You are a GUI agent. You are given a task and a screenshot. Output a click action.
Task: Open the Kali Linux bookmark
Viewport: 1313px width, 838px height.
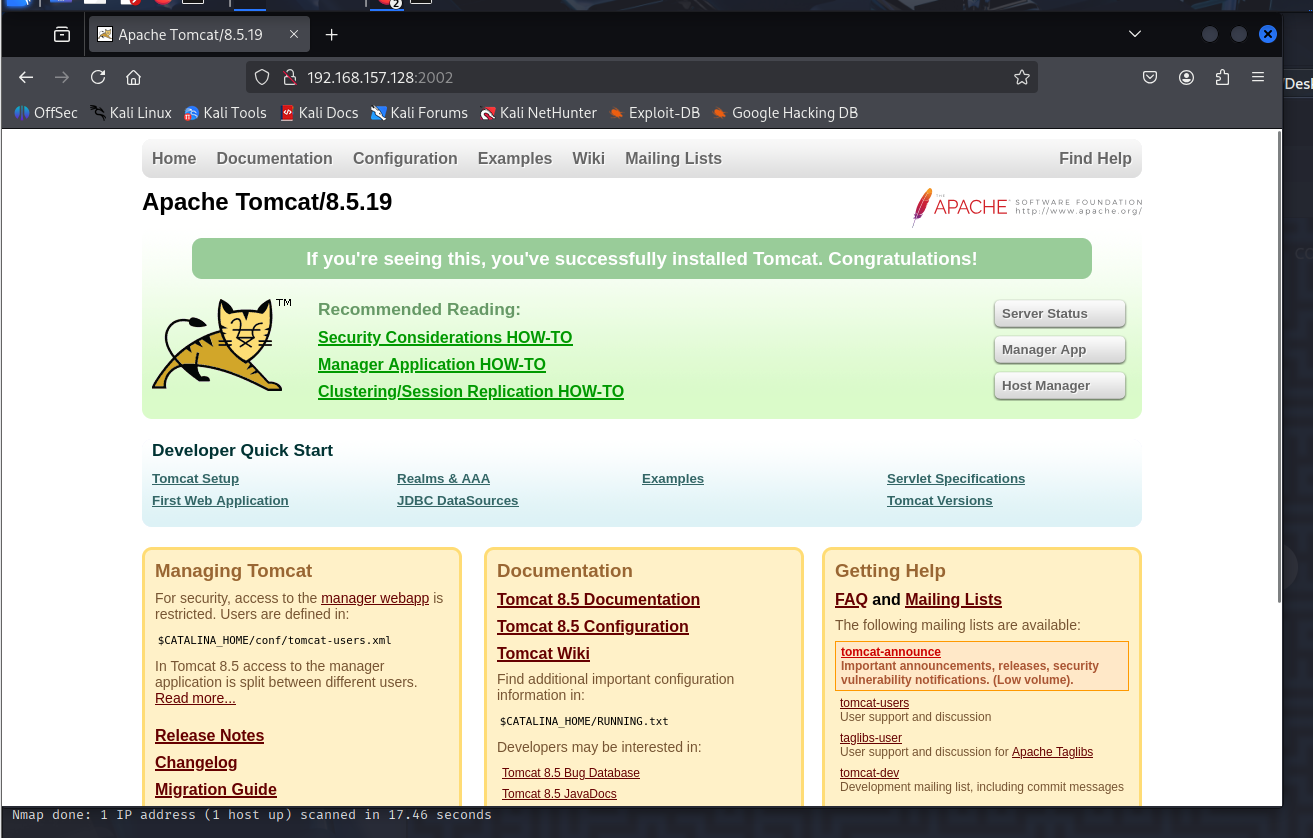coord(131,113)
